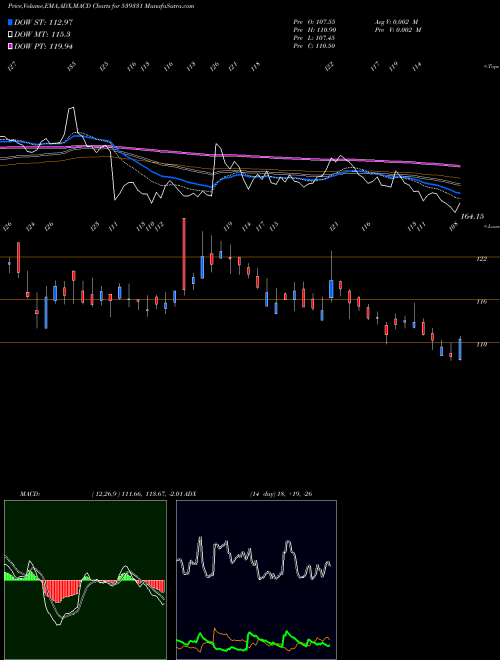Select the 'DOW PT: 119.94' legend text

[43, 46]
